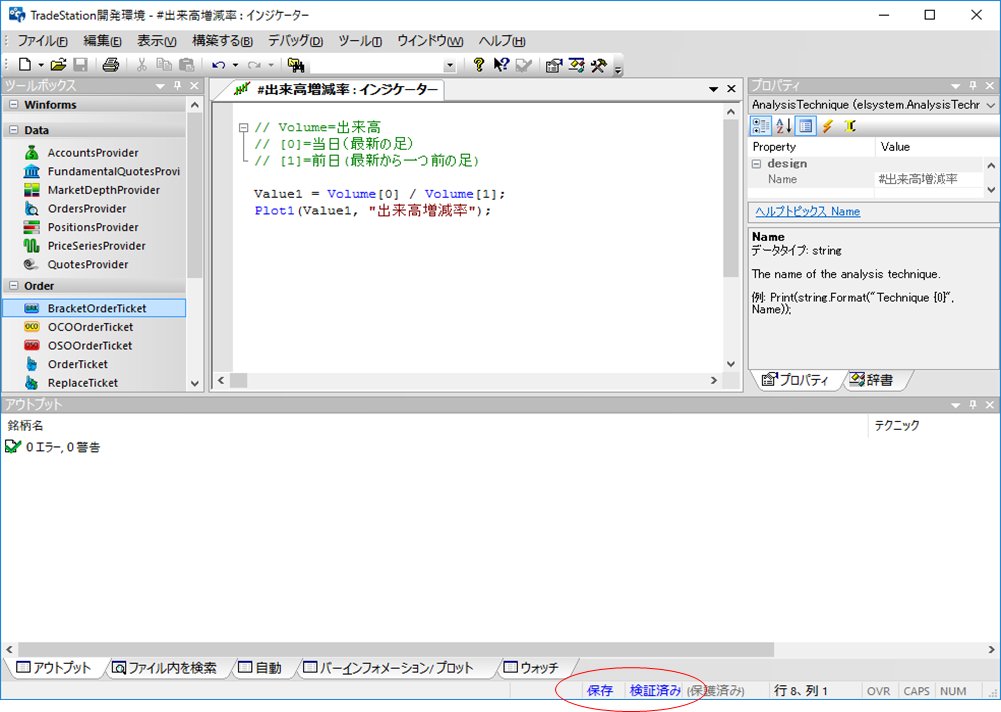Open the toolbar search combo box dropdown
1001x712 pixels.
tap(450, 66)
